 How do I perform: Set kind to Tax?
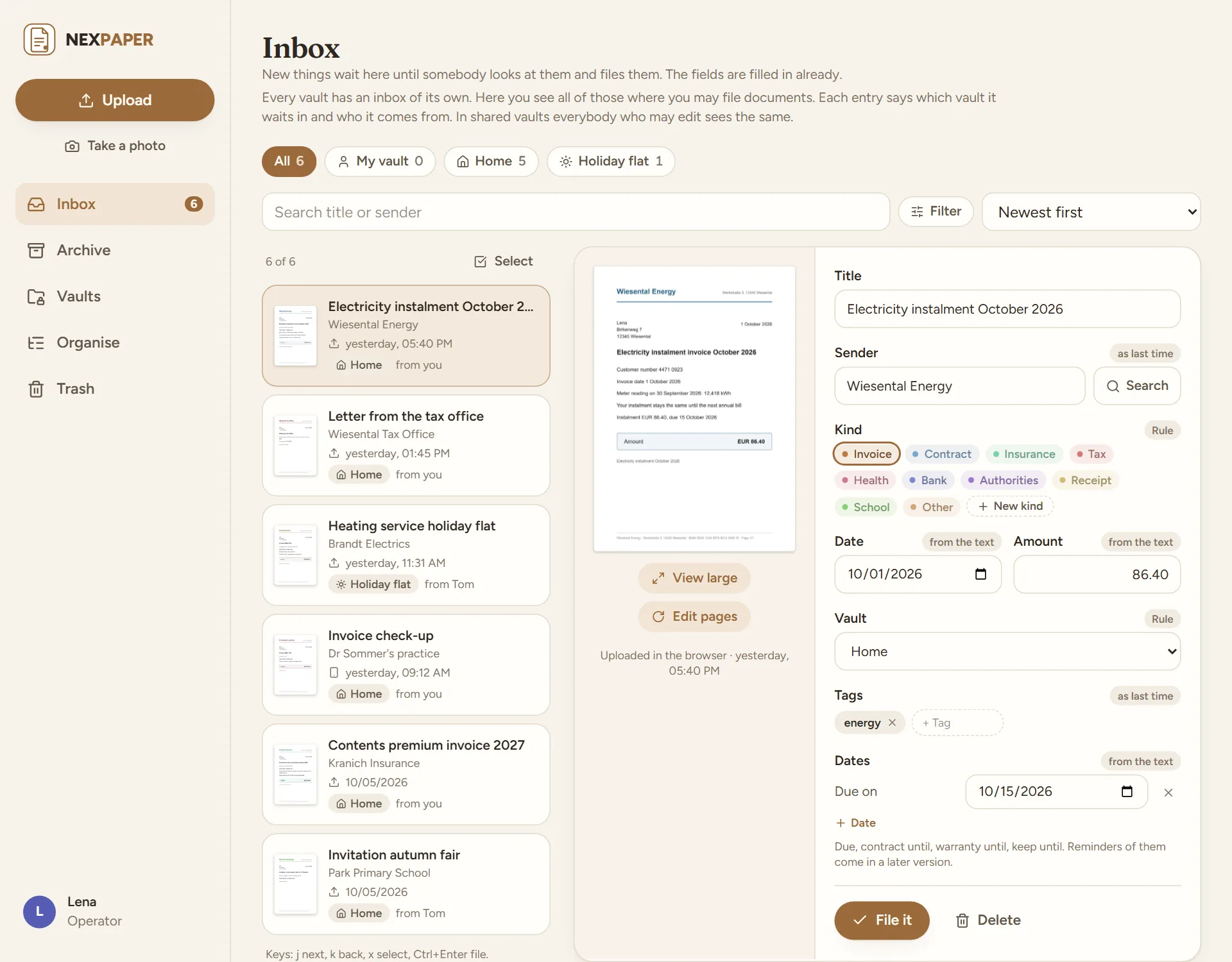pyautogui.click(x=1091, y=454)
